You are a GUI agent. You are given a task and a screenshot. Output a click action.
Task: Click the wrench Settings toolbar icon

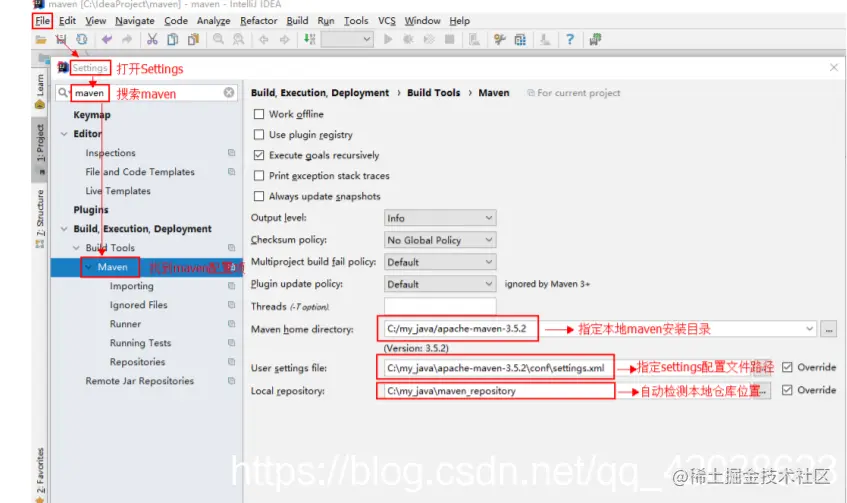(500, 39)
